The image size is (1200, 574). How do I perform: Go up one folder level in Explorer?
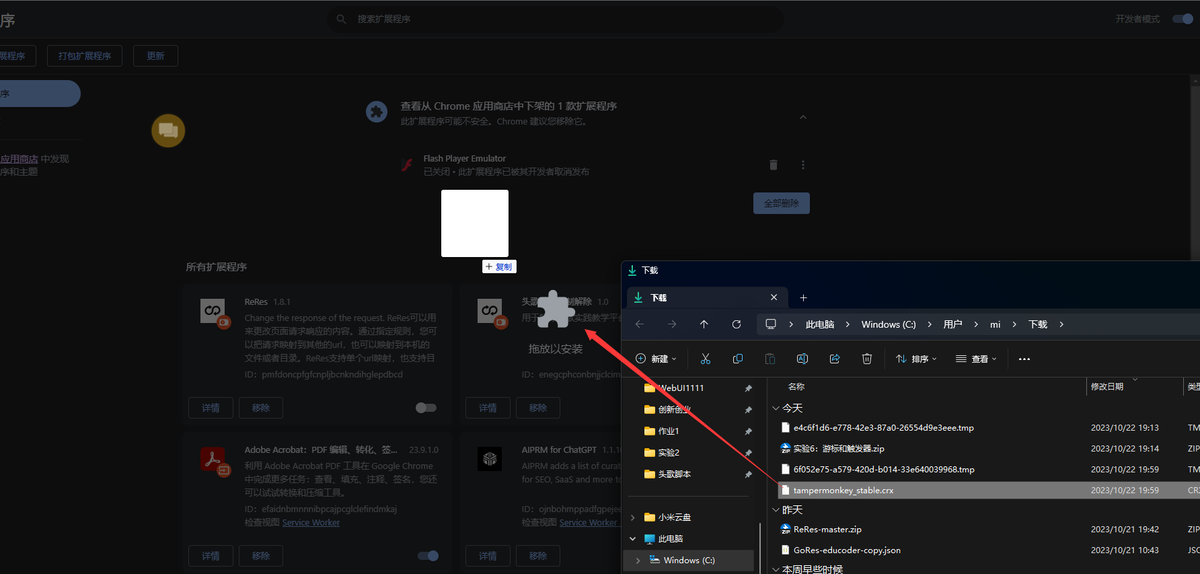(704, 324)
